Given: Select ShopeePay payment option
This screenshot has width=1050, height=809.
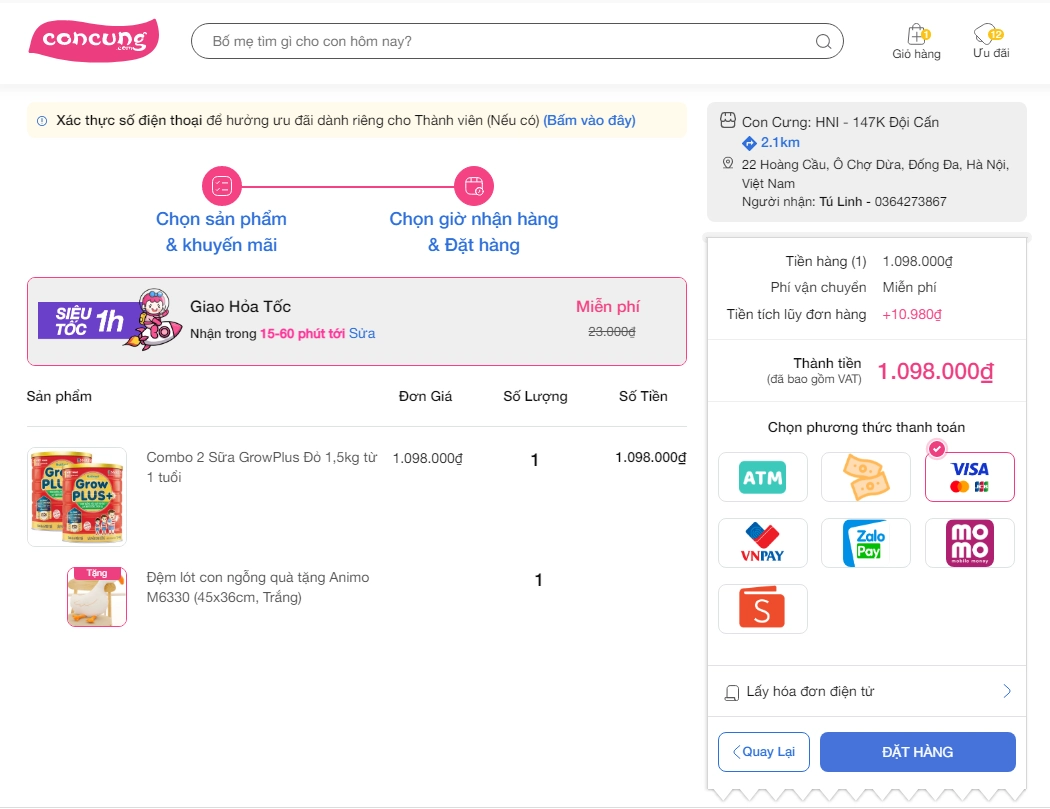Looking at the screenshot, I should [763, 609].
